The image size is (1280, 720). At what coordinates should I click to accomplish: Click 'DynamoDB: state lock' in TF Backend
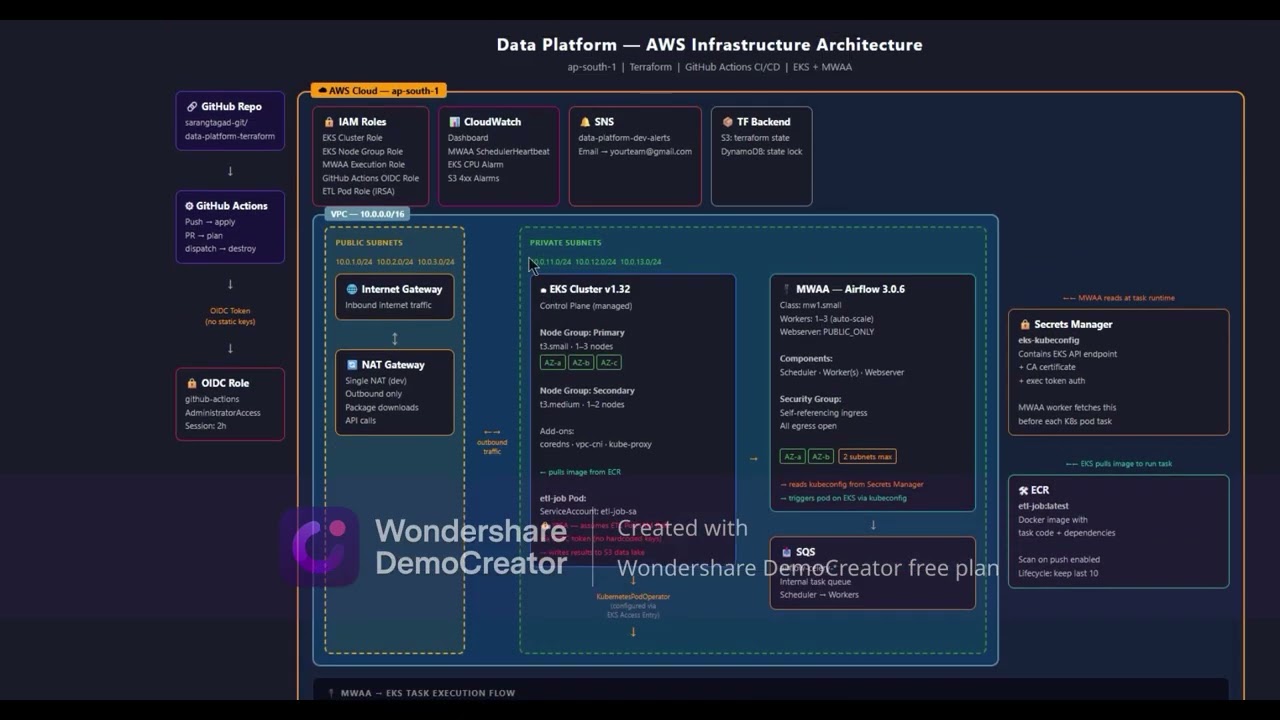pyautogui.click(x=762, y=151)
